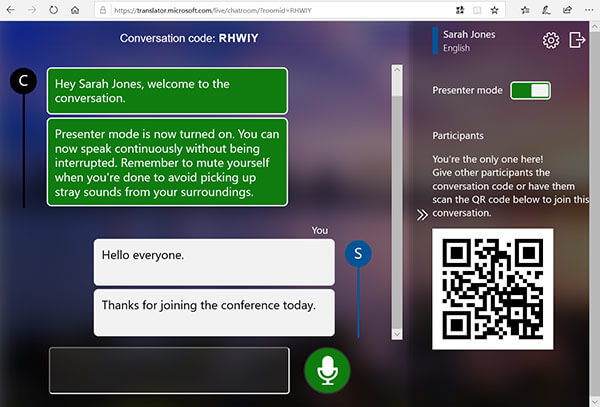Click the message text input box
Screen dimensions: 600x407
pyautogui.click(x=169, y=370)
